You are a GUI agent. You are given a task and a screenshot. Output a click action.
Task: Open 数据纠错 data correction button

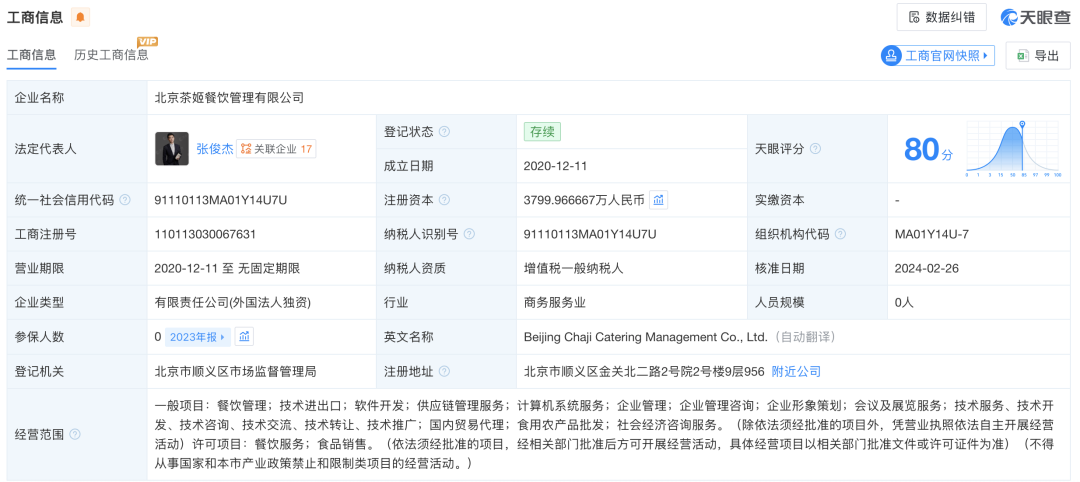[x=942, y=17]
